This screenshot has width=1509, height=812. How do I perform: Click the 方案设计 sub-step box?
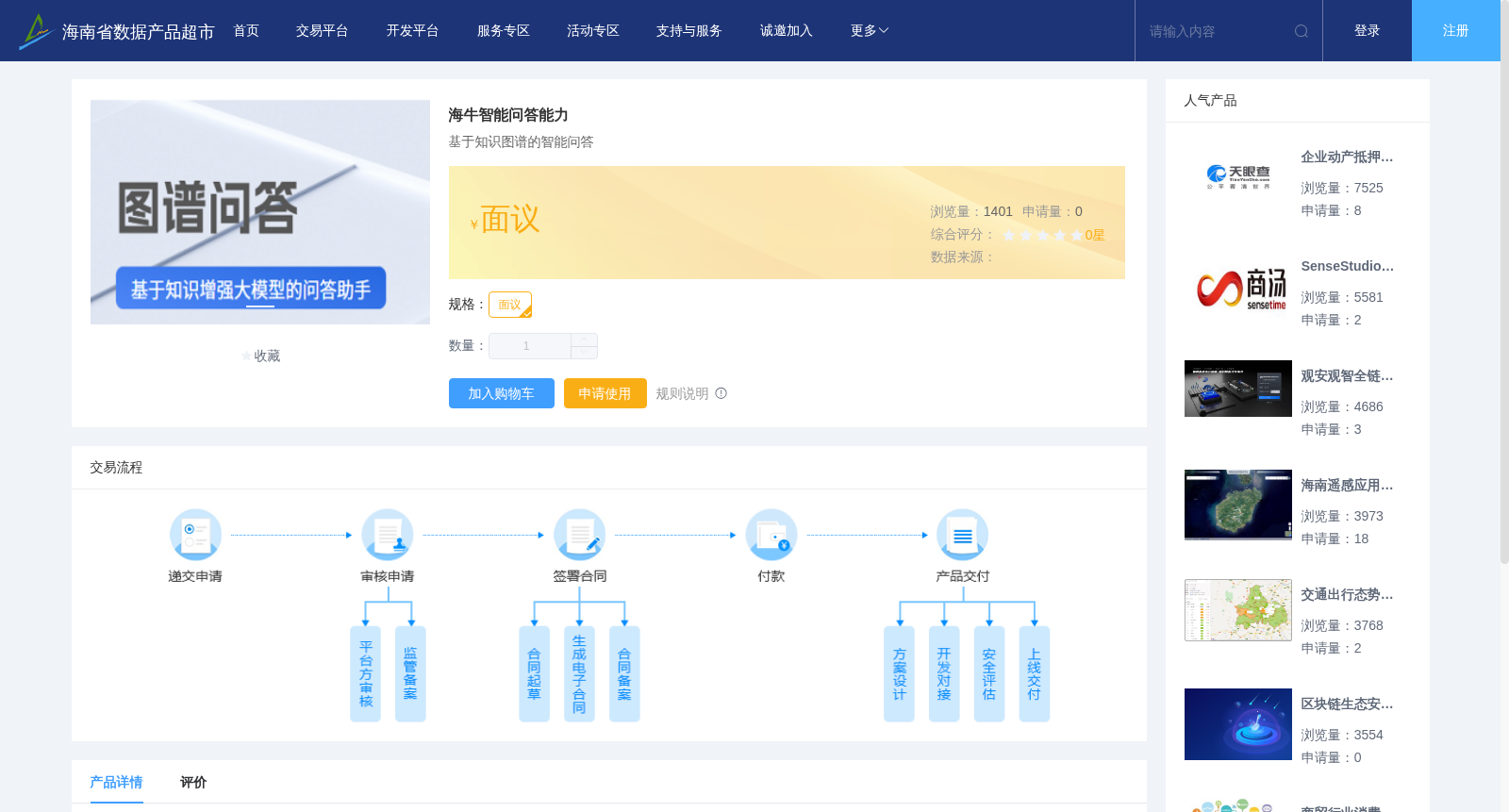pyautogui.click(x=899, y=673)
